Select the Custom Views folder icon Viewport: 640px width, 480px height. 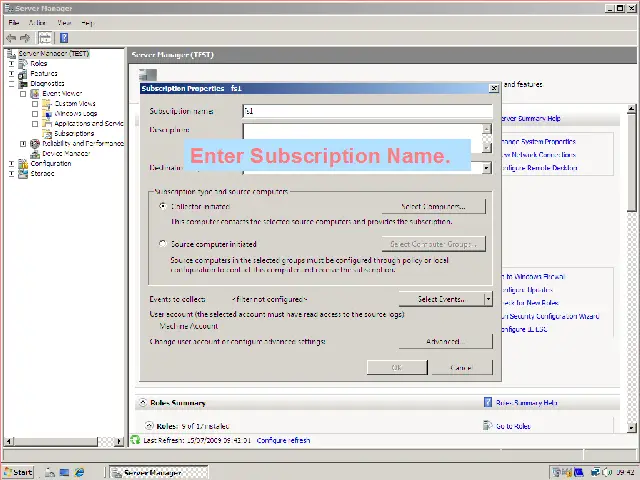47,104
